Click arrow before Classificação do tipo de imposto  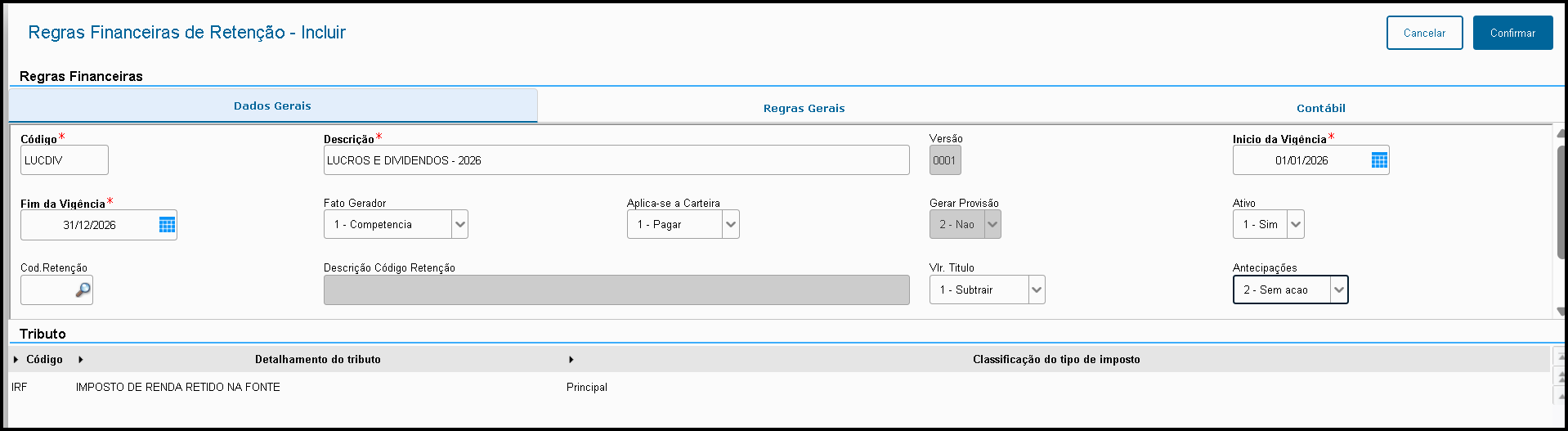click(x=571, y=360)
